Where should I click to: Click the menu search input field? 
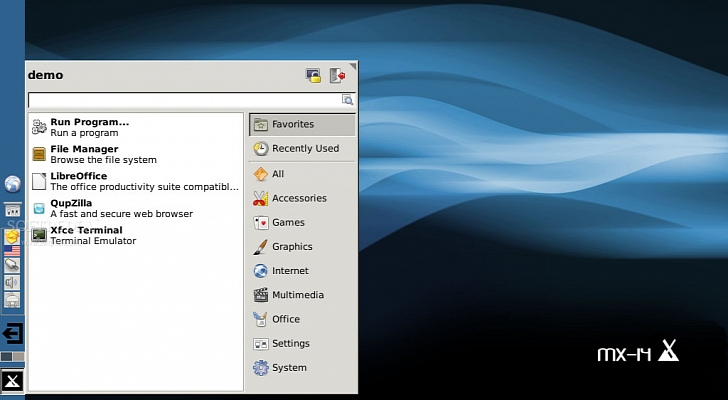click(x=185, y=100)
